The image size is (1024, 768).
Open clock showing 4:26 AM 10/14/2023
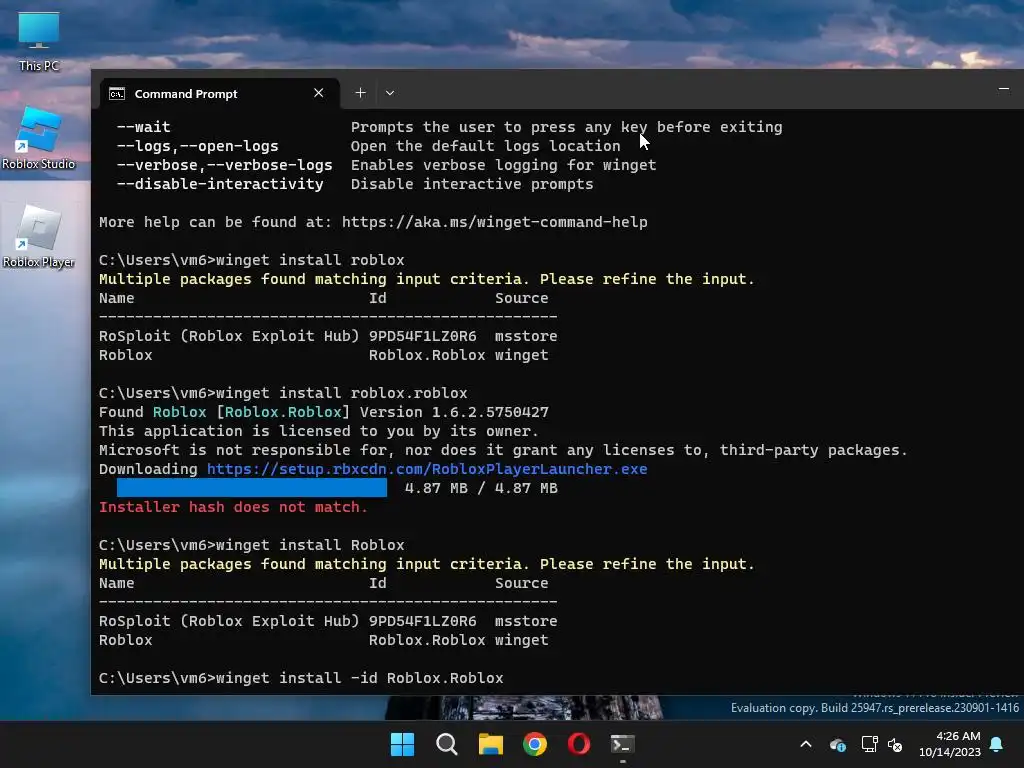click(x=950, y=744)
